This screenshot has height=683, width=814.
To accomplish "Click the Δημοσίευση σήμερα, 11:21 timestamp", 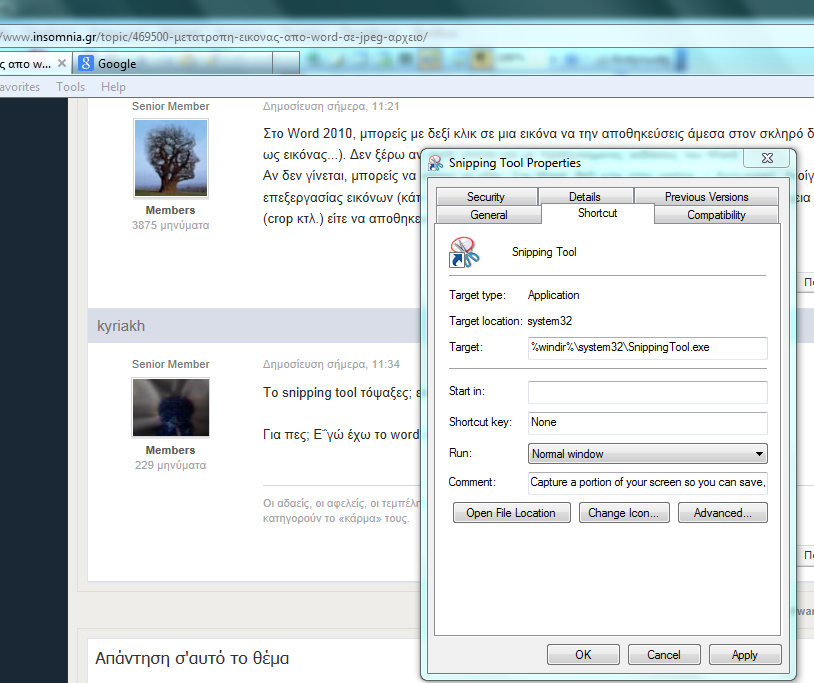I will pyautogui.click(x=331, y=106).
